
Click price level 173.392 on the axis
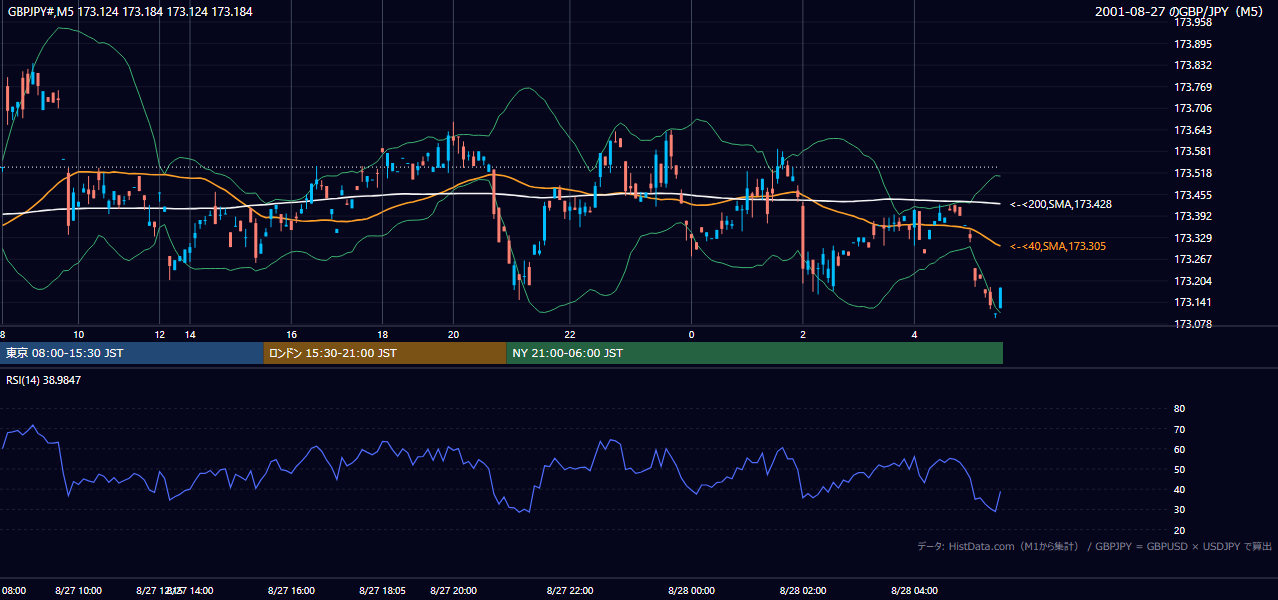[1193, 216]
